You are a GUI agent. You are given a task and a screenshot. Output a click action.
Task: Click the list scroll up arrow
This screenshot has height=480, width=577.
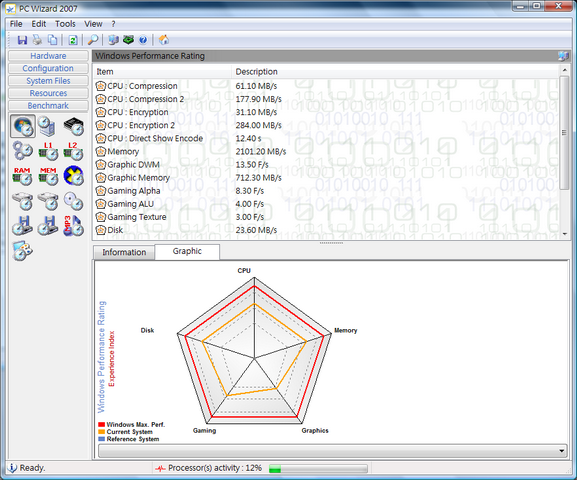point(564,70)
